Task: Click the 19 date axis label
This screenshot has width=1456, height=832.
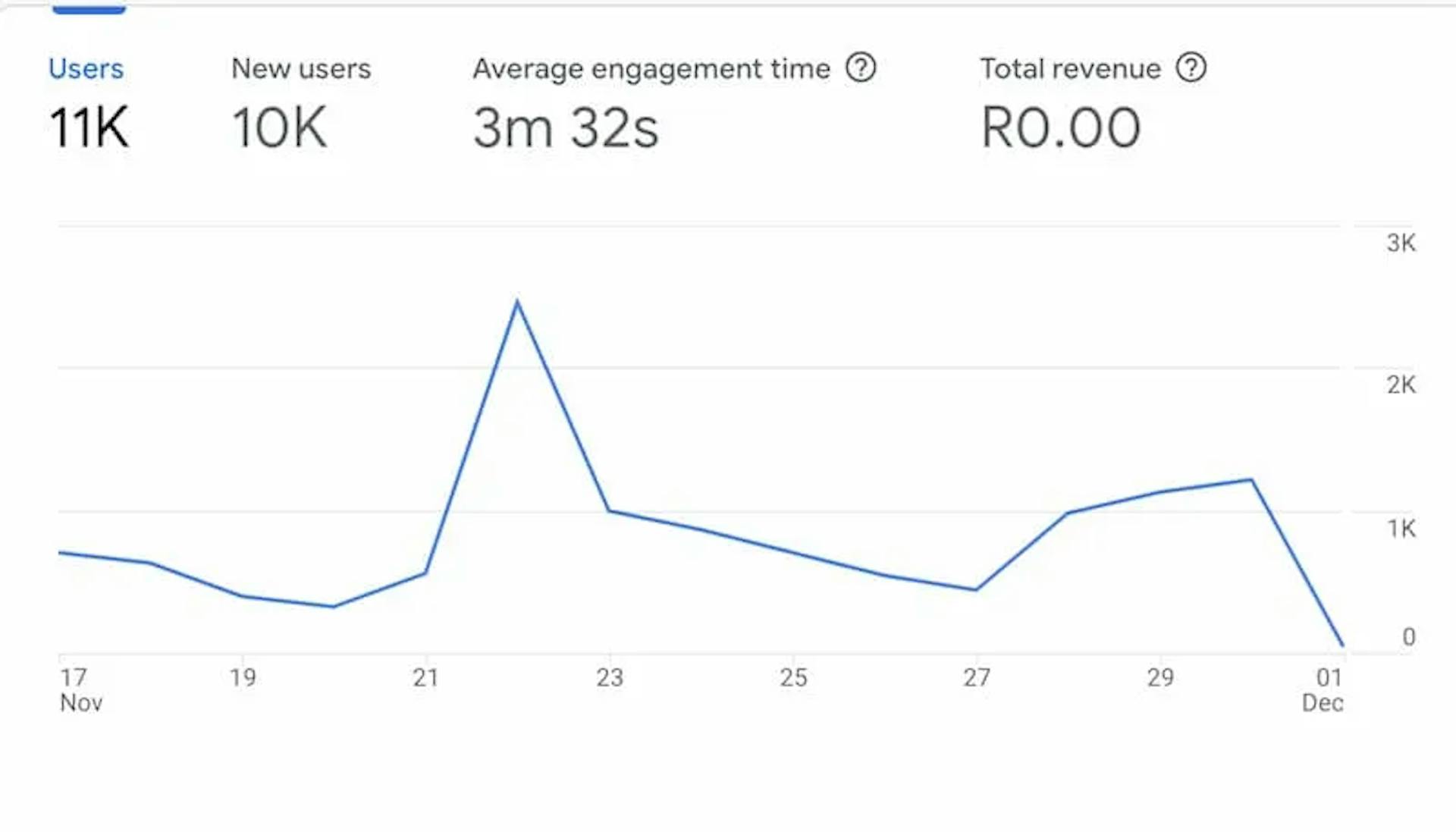Action: coord(243,677)
